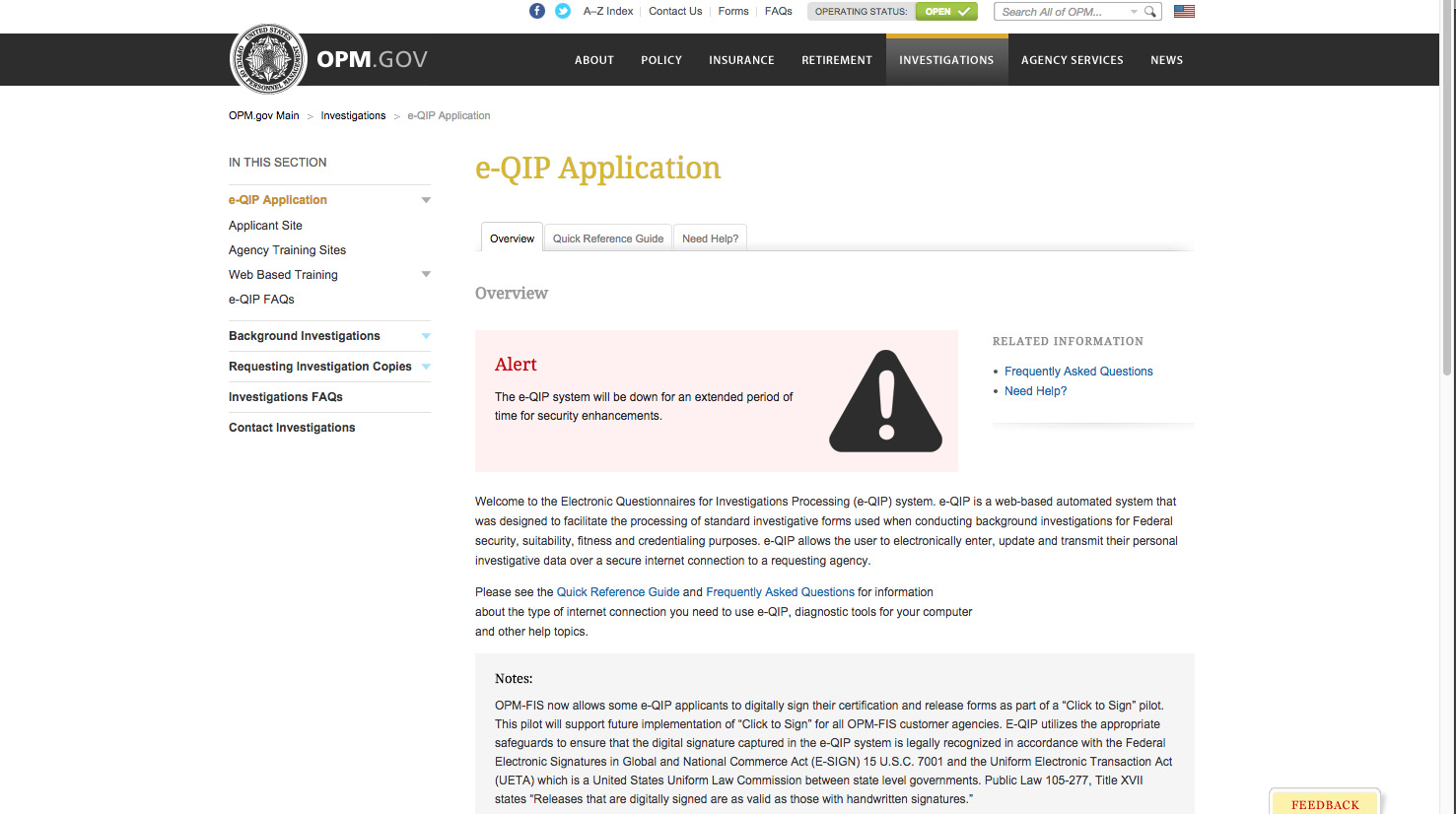
Task: Expand the Background Investigations section
Action: click(426, 336)
